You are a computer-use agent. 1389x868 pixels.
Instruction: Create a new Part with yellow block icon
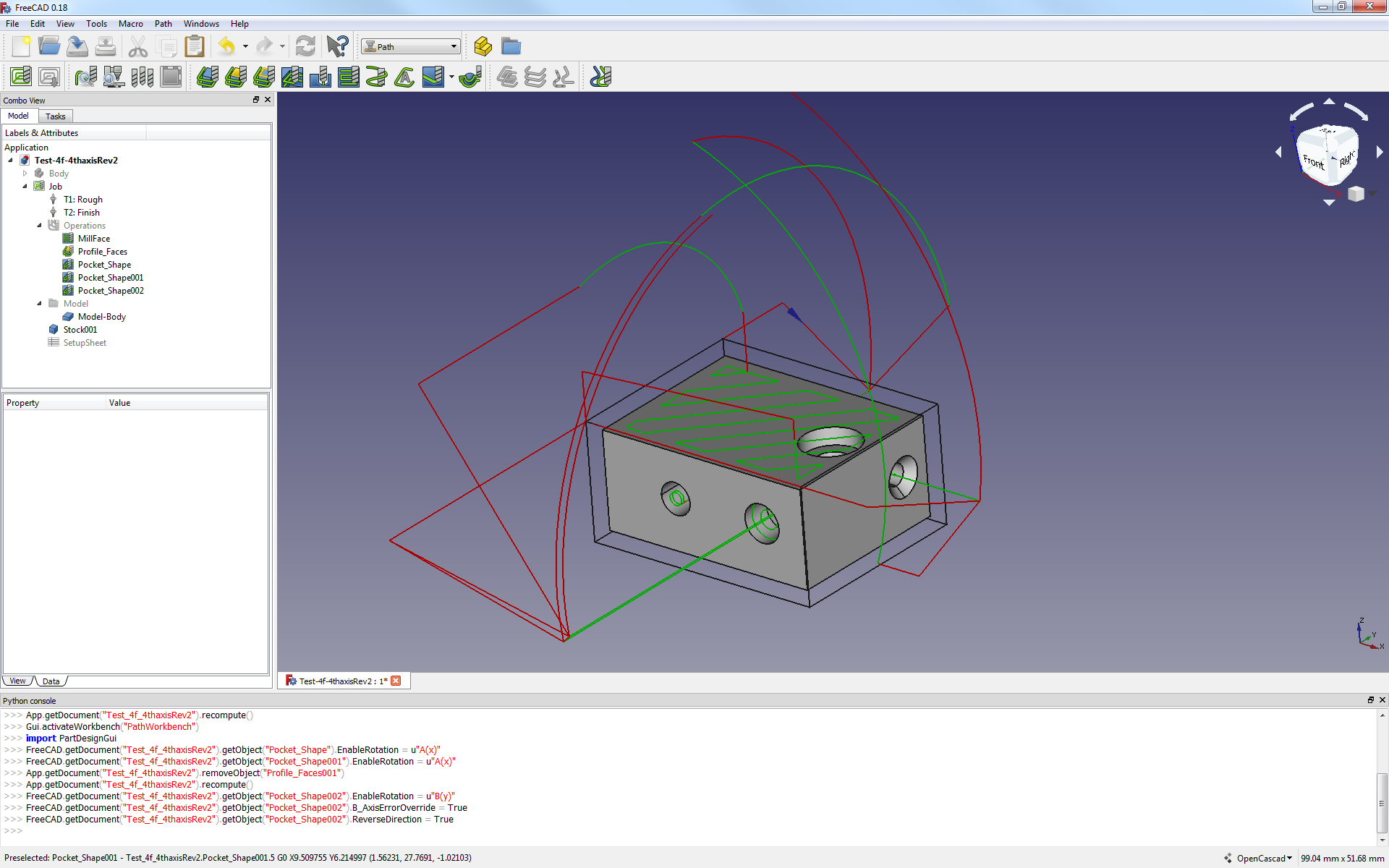483,47
